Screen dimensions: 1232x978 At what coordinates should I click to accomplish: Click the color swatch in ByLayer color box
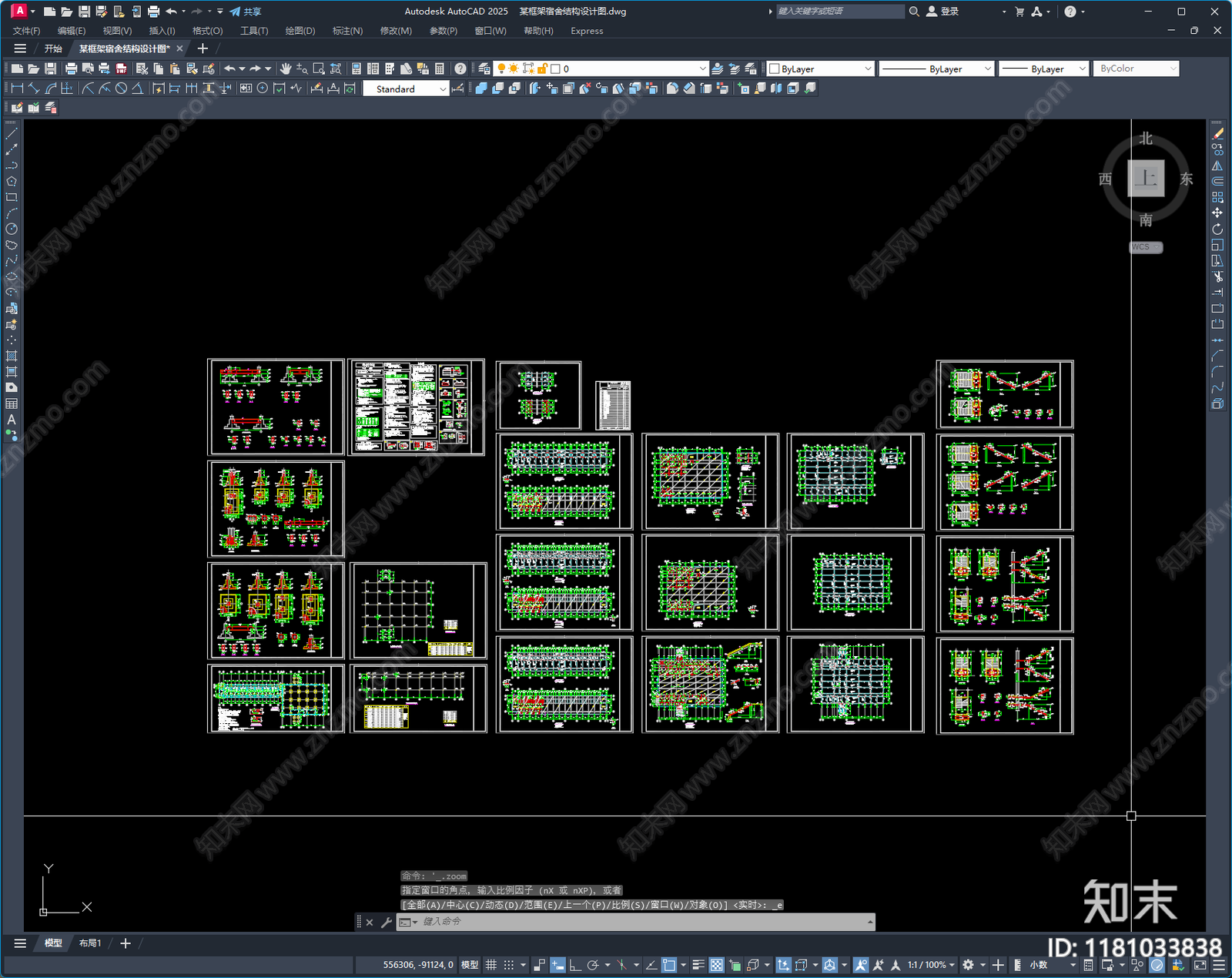775,69
